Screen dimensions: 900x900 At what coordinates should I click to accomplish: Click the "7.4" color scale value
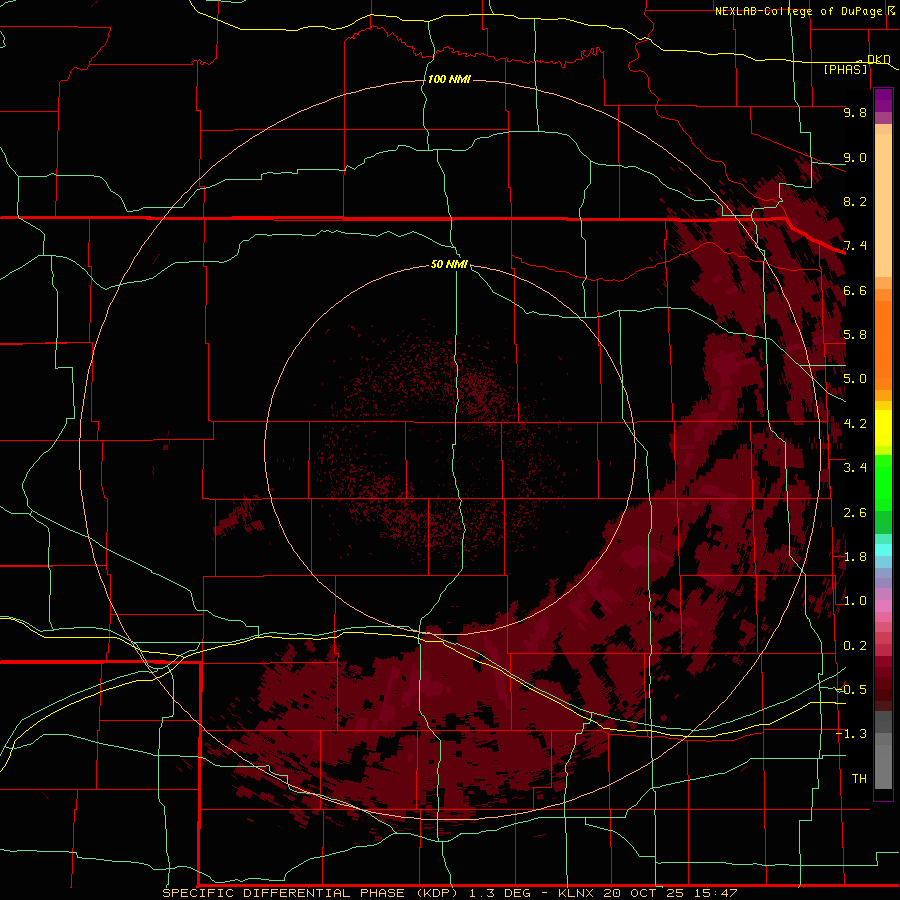tap(855, 246)
